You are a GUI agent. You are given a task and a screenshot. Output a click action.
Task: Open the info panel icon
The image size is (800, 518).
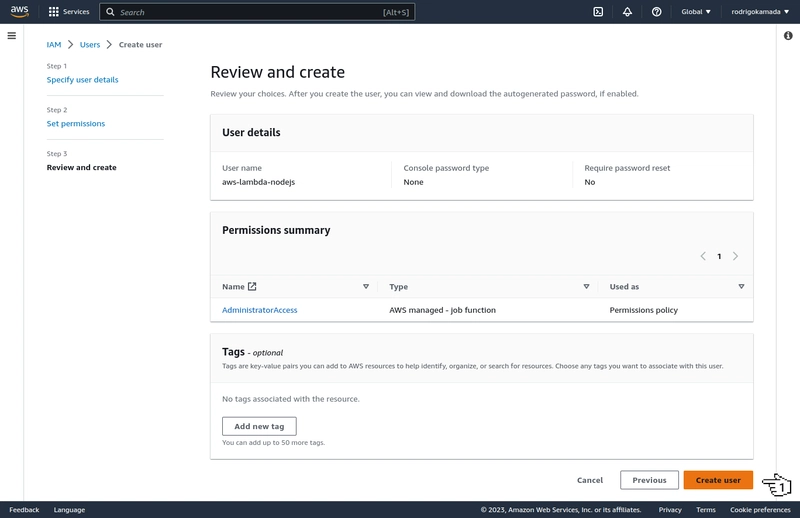coord(788,36)
